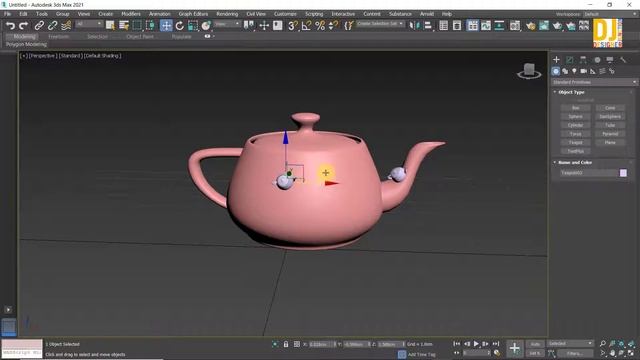Switch to the Modify command panel tab

[569, 60]
